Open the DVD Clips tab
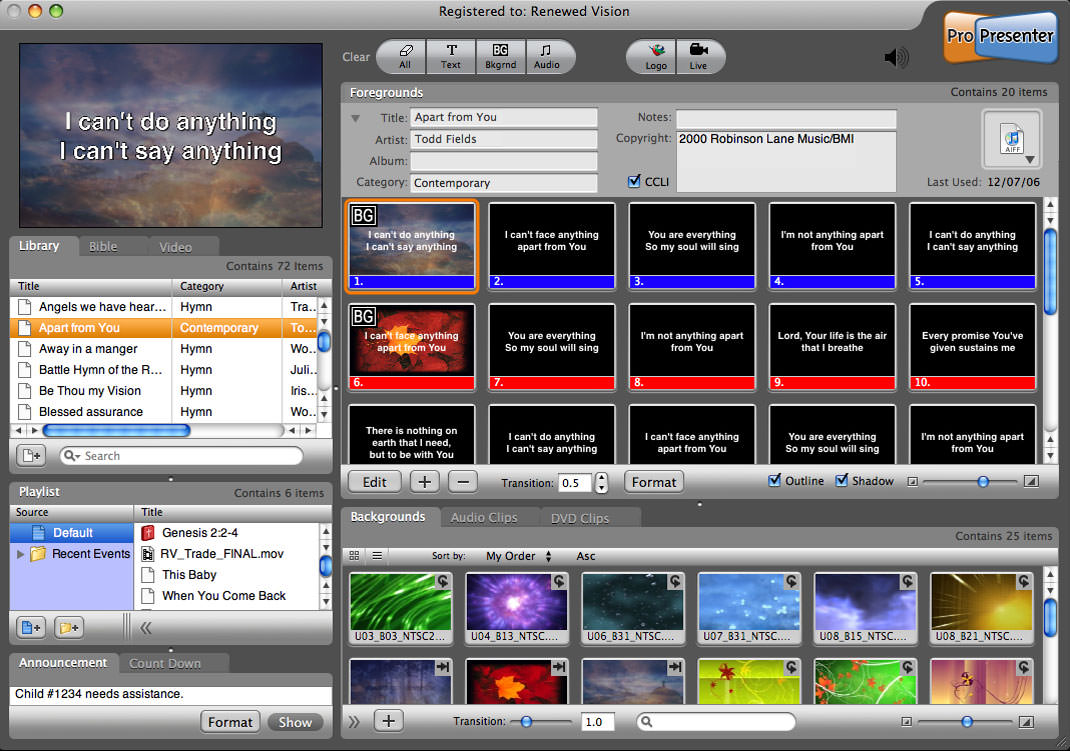Screen dimensions: 1070x751 tap(580, 518)
